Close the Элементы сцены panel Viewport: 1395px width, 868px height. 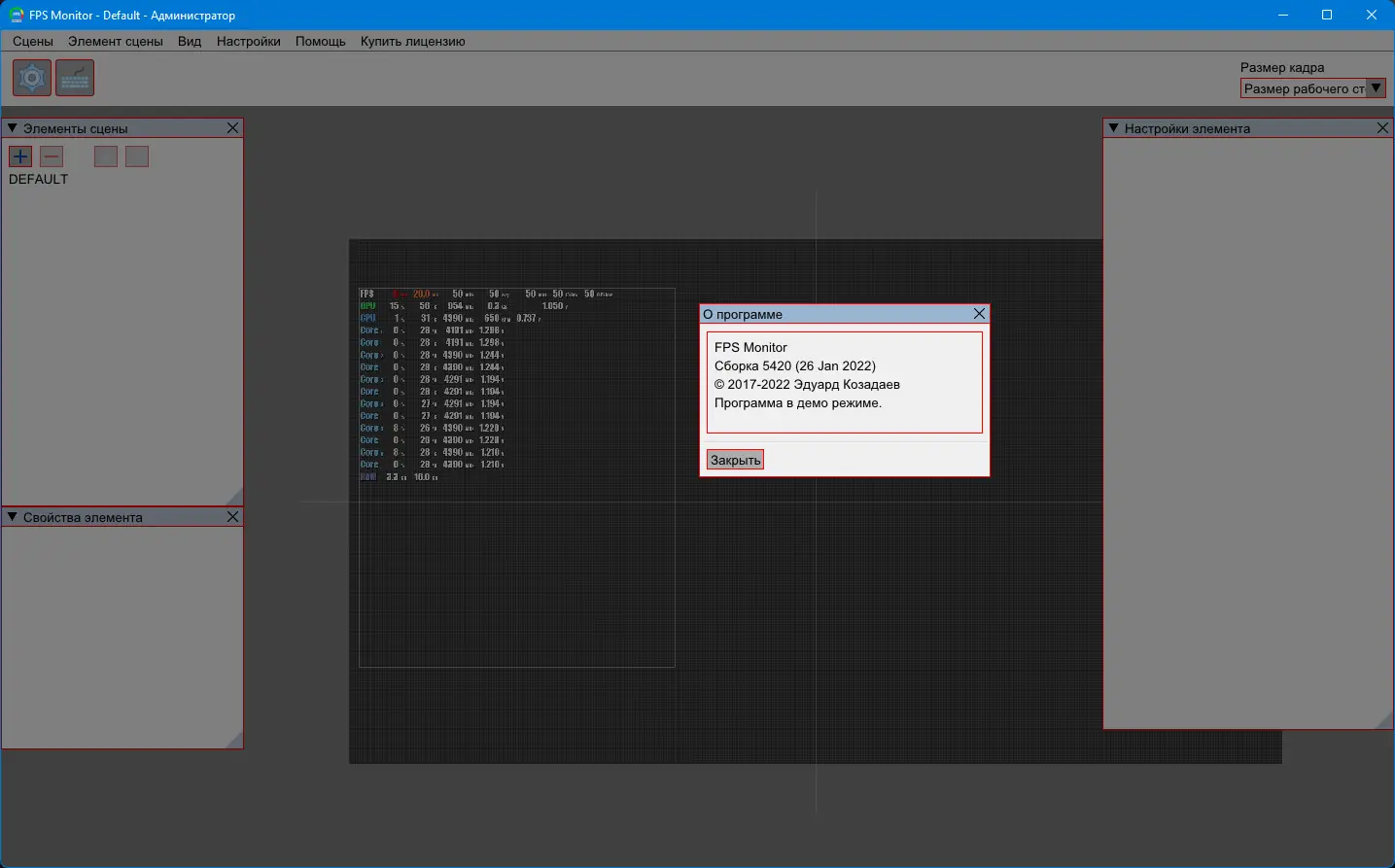[232, 128]
